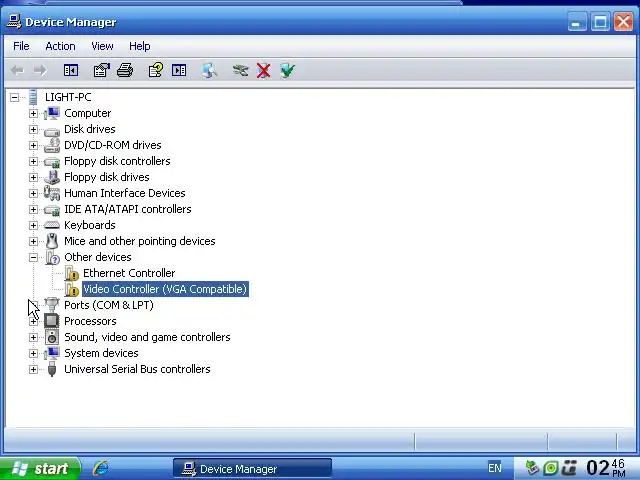
Task: Expand the Computer category
Action: pyautogui.click(x=33, y=113)
